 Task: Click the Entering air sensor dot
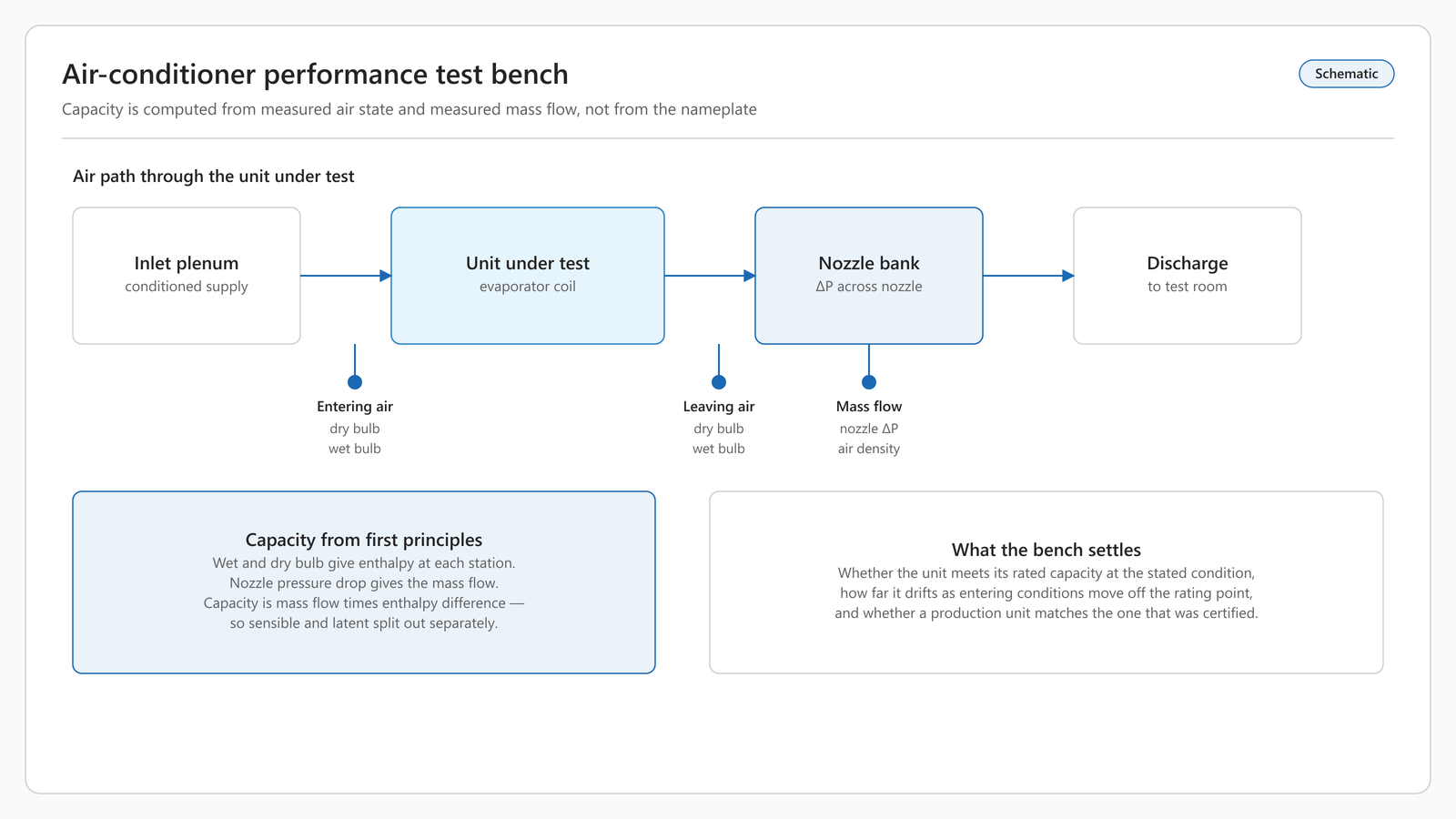click(355, 382)
